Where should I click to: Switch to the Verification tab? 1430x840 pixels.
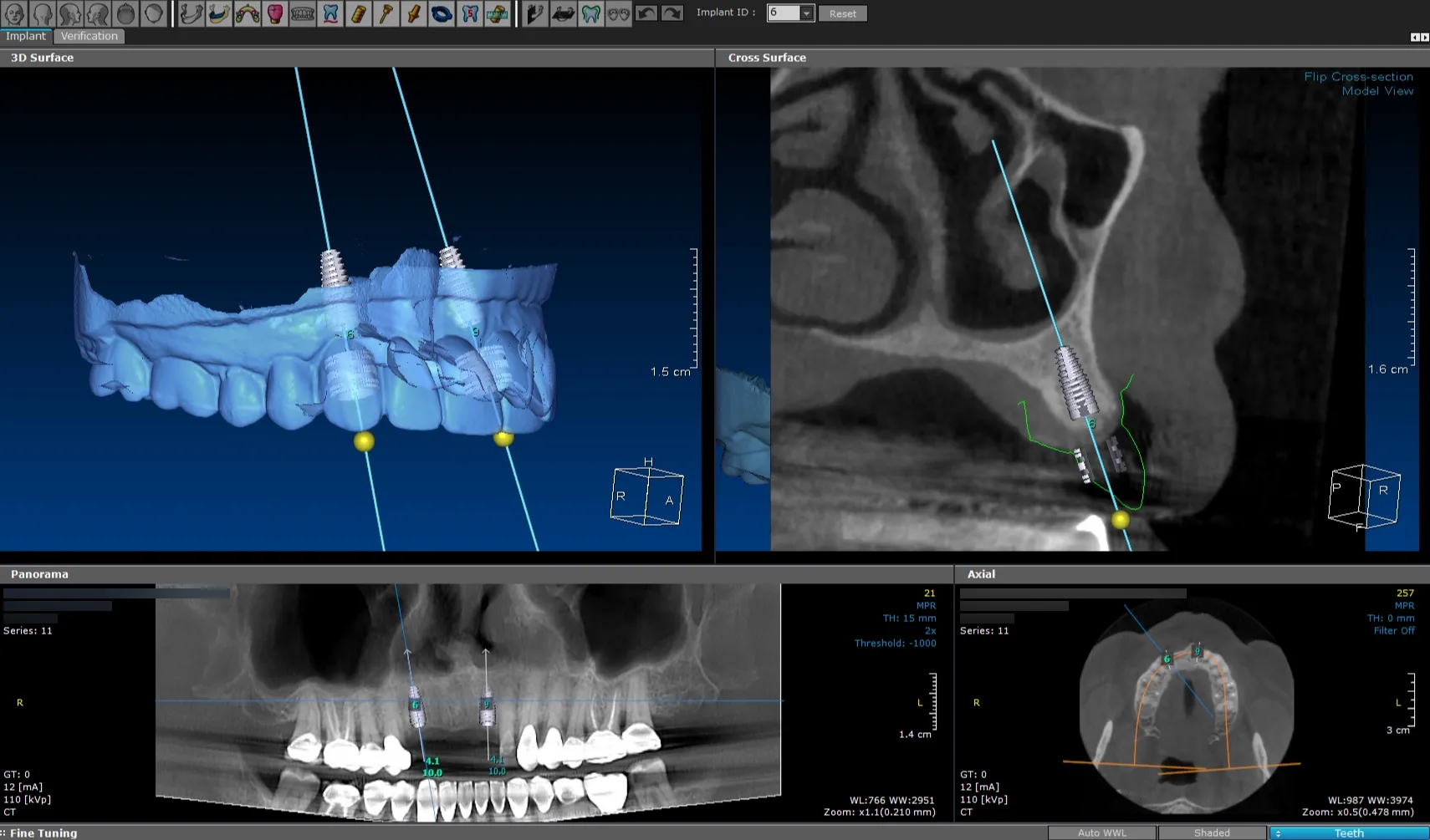coord(89,36)
